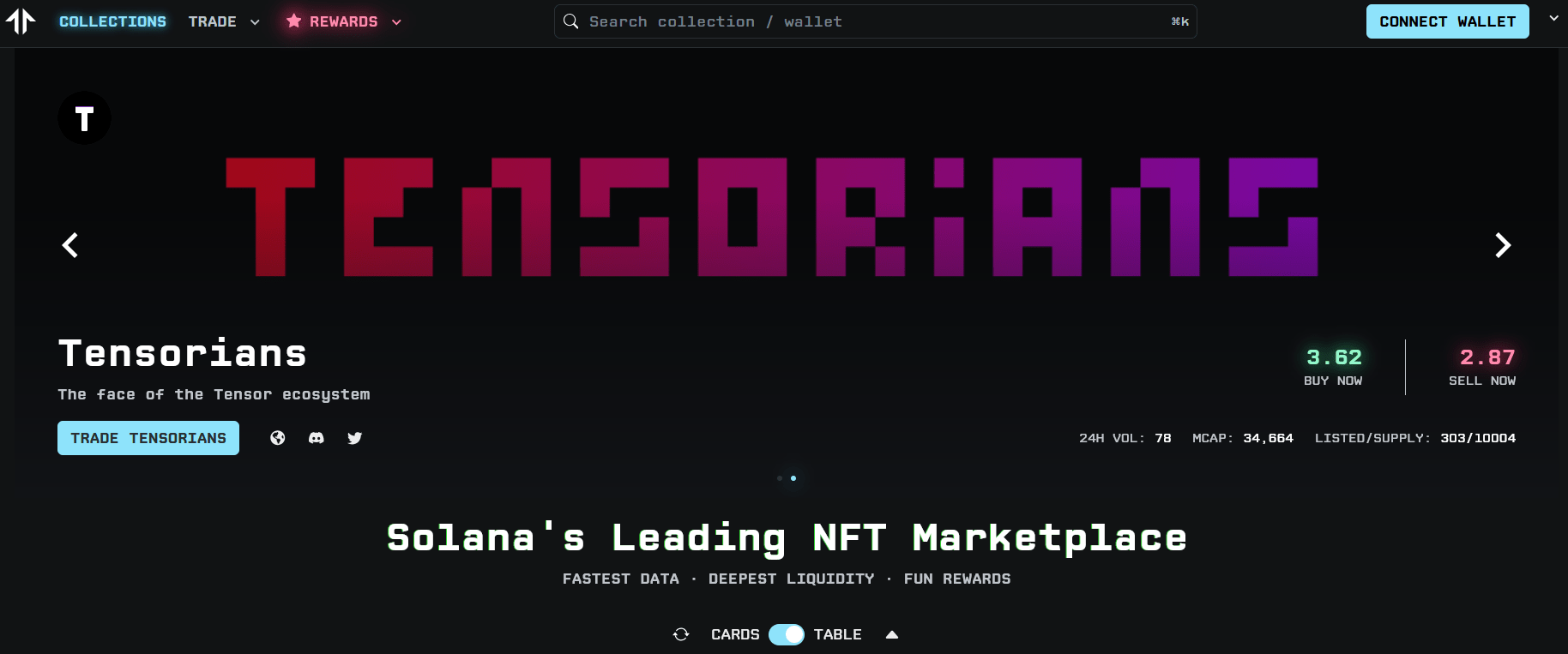Image resolution: width=1568 pixels, height=654 pixels.
Task: Expand the chevron next to Connect Wallet
Action: coord(1553,18)
